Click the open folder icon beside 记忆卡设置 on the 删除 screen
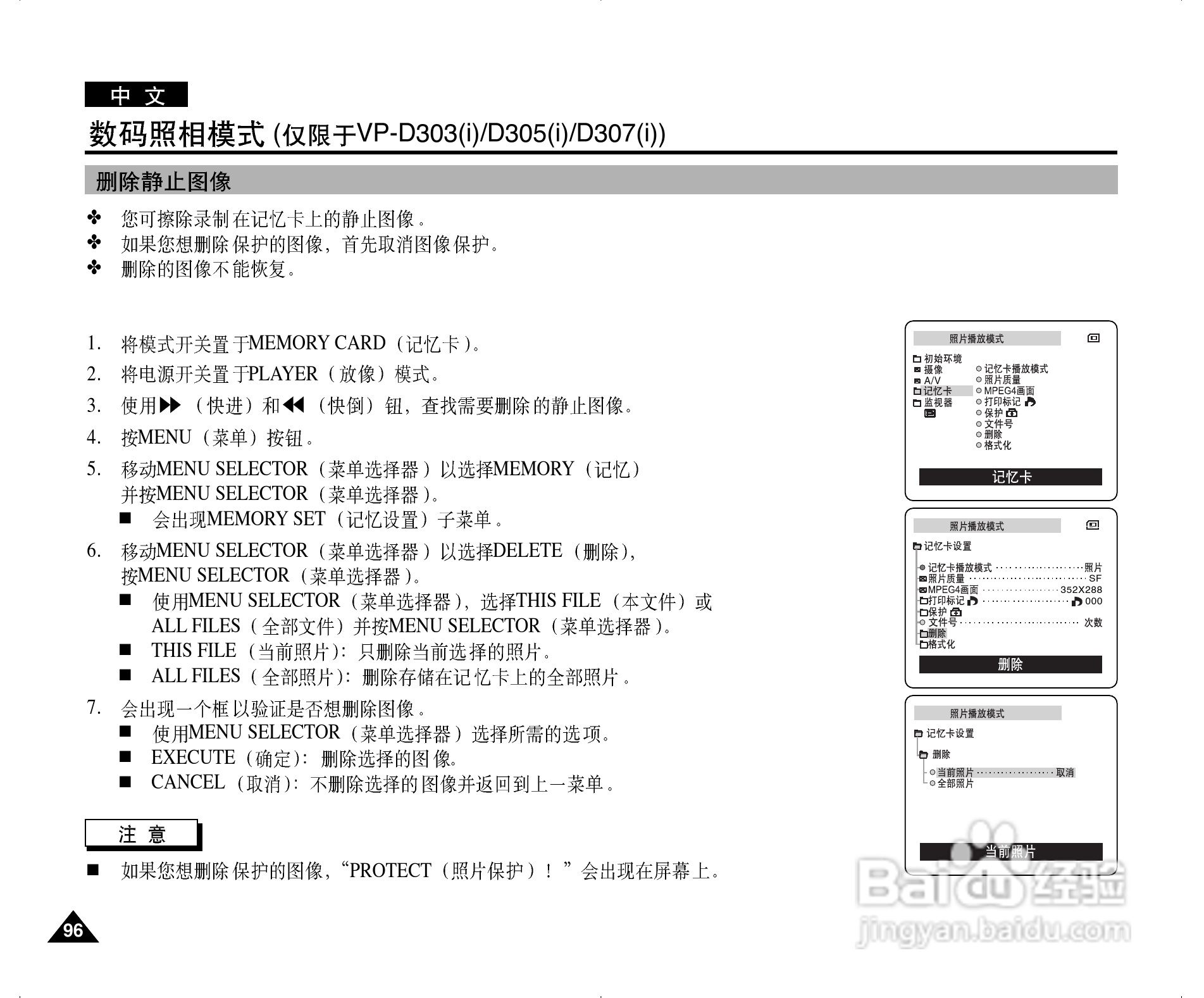Image resolution: width=1204 pixels, height=998 pixels. click(917, 546)
